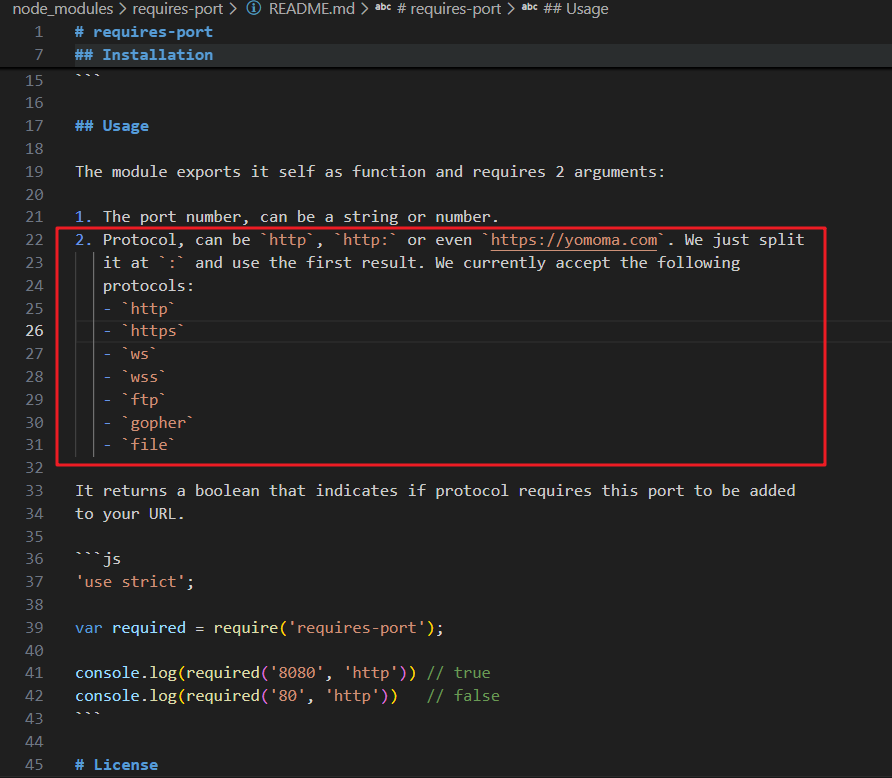Click 'to your URL.' text on line 34
Screen dimensions: 892x778
(x=130, y=514)
